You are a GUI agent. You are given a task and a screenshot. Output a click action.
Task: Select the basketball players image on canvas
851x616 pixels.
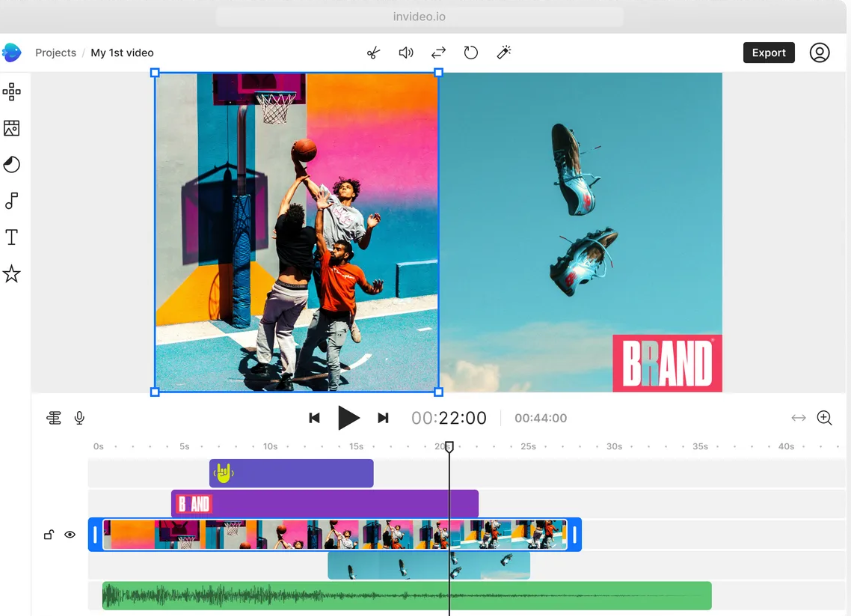(x=297, y=232)
